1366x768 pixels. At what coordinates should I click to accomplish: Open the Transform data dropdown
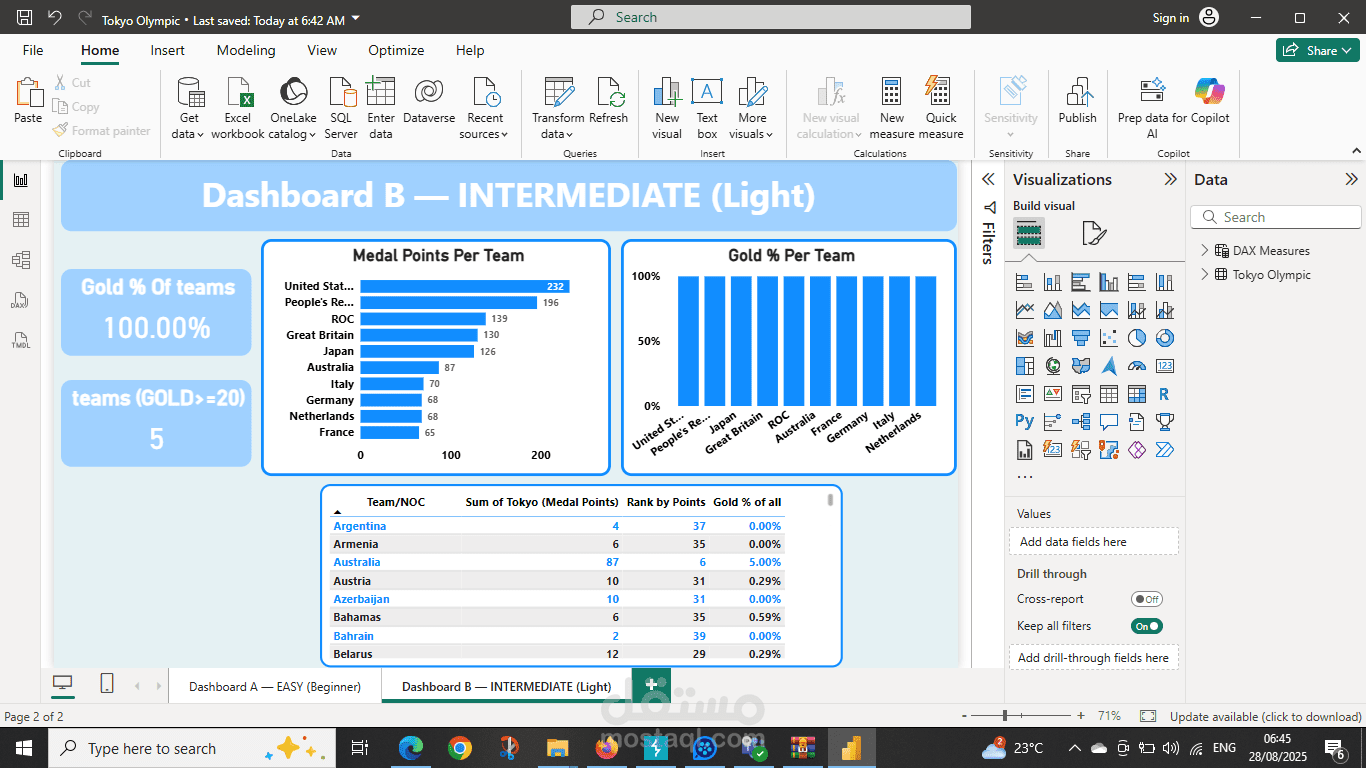point(558,108)
